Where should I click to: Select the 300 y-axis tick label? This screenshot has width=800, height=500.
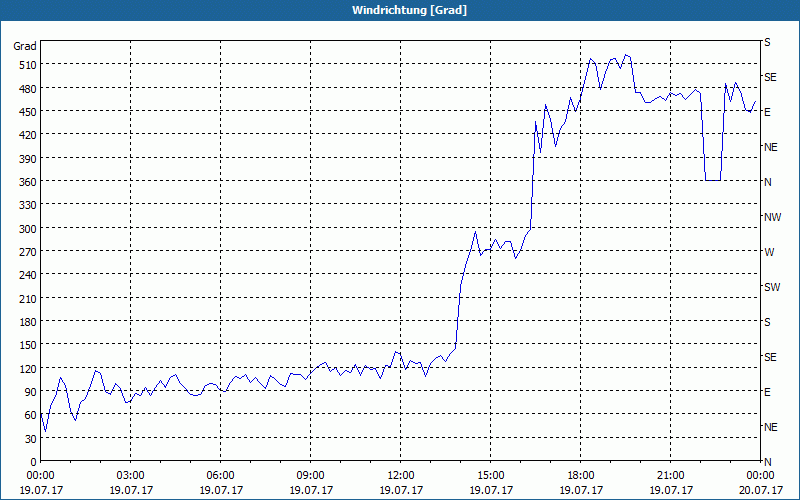click(28, 228)
